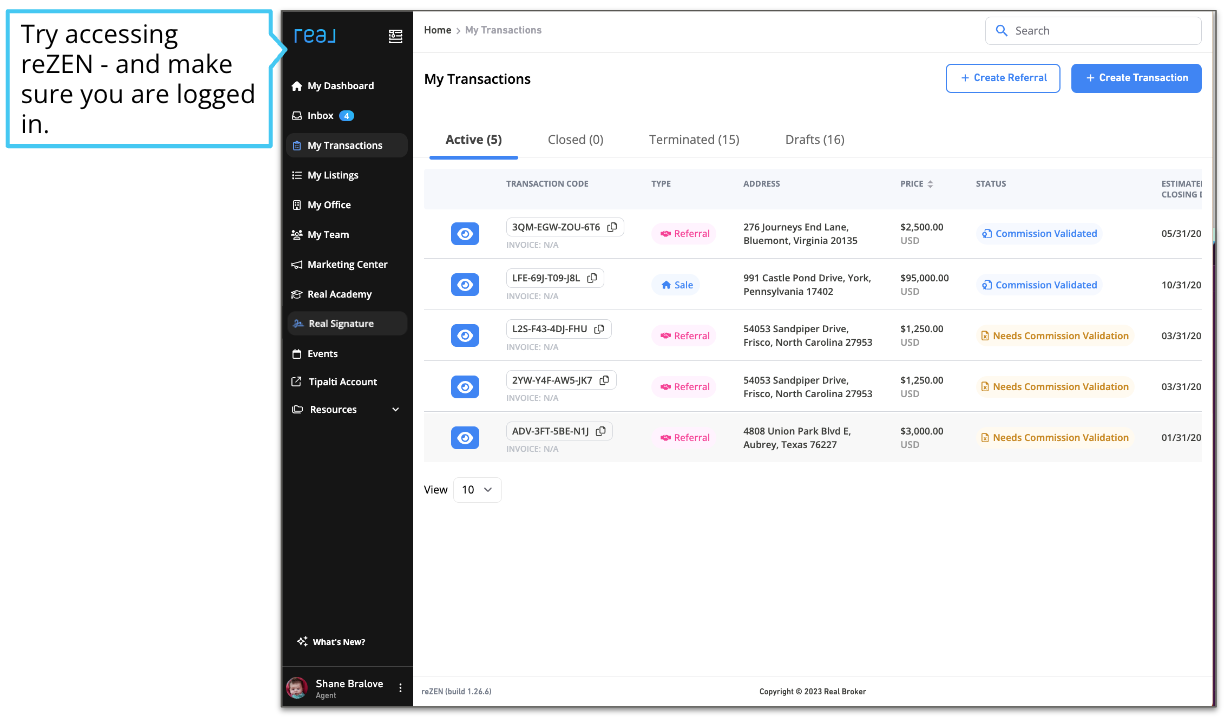Viewport: 1227px width, 719px height.
Task: Open What's New announcements
Action: pyautogui.click(x=331, y=642)
